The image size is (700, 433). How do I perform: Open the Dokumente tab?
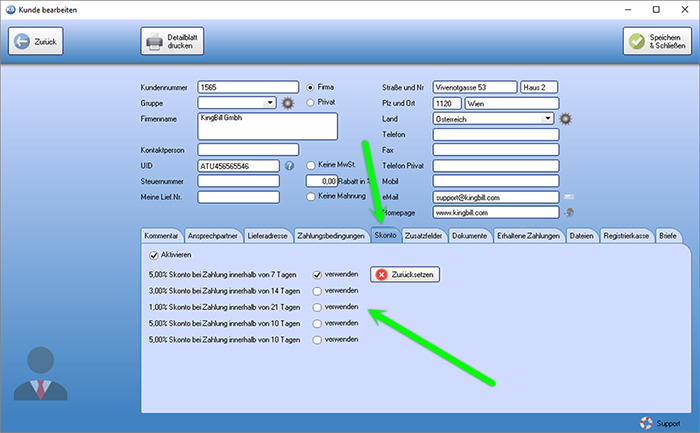470,236
